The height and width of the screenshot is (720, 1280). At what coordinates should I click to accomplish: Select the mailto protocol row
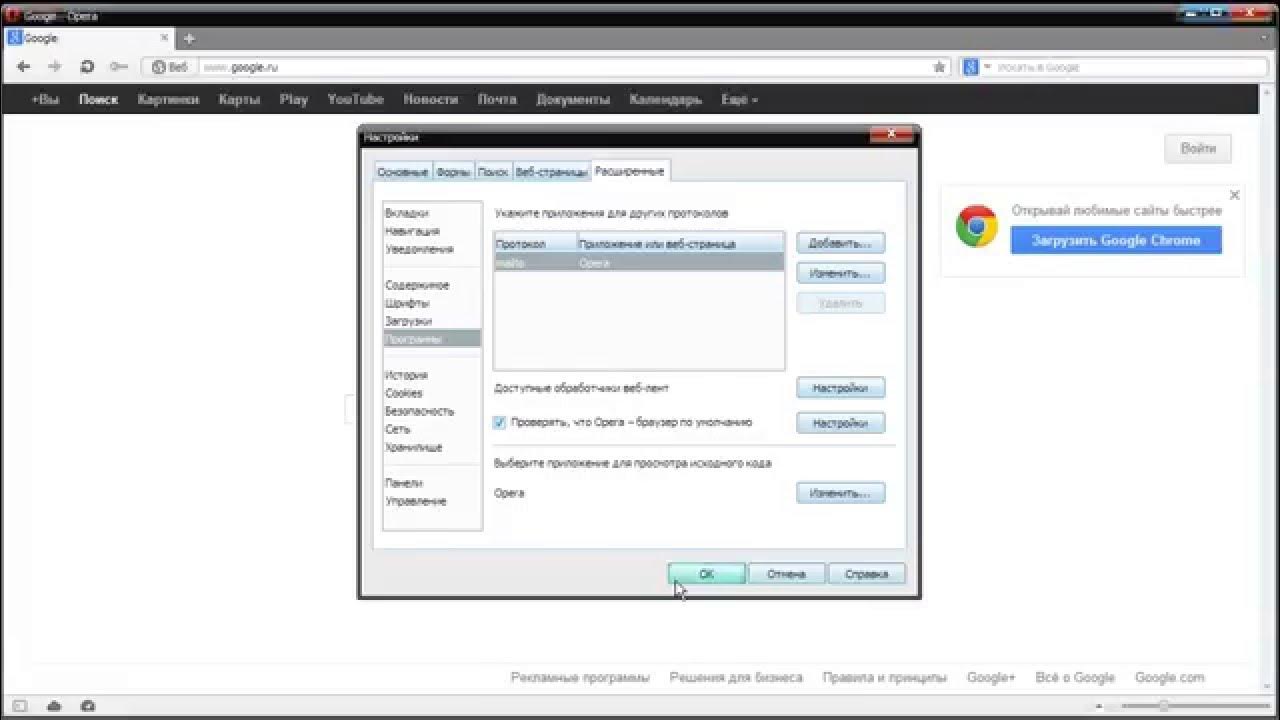639,262
